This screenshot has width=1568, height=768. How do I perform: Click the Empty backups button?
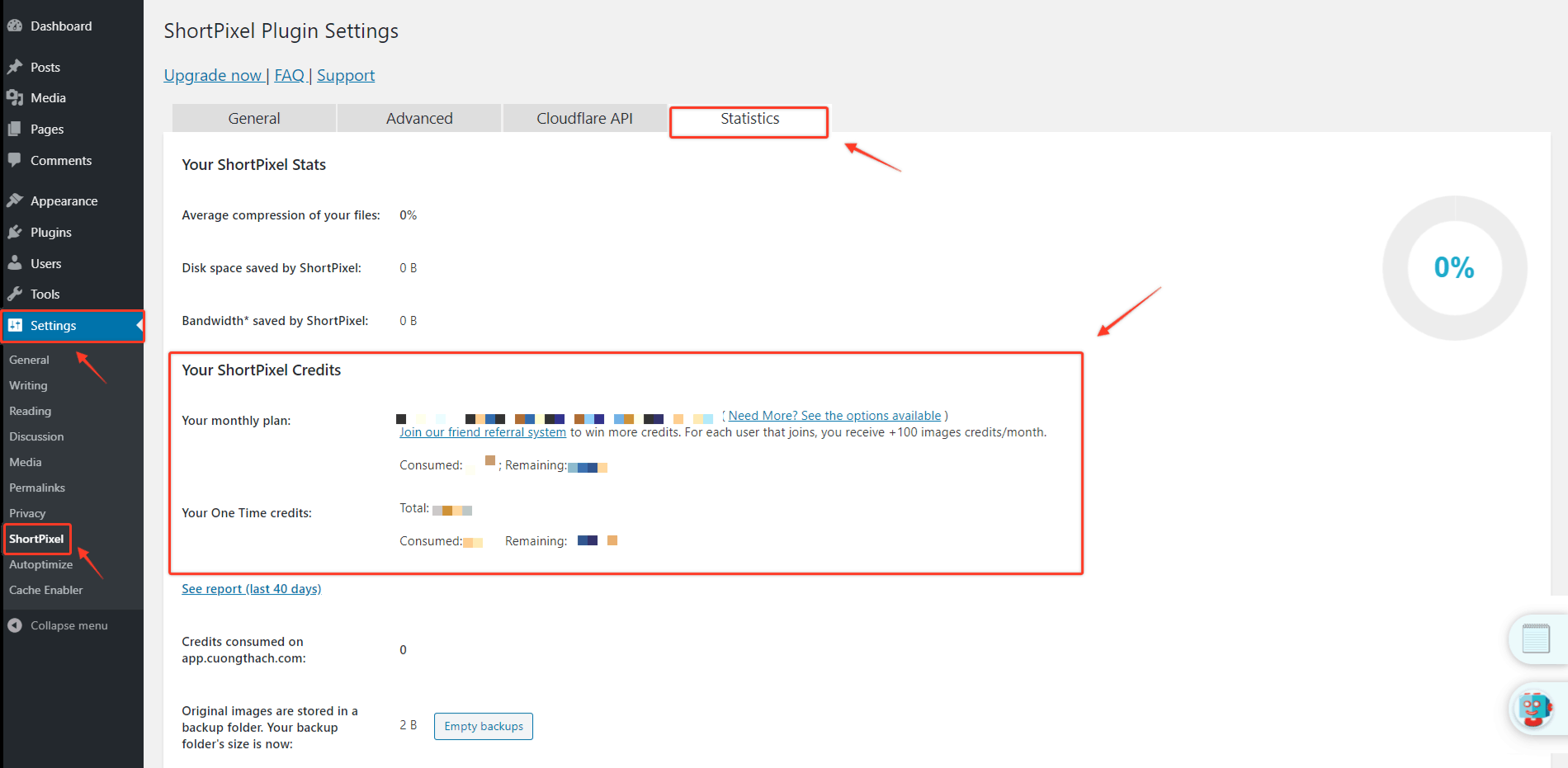tap(484, 726)
